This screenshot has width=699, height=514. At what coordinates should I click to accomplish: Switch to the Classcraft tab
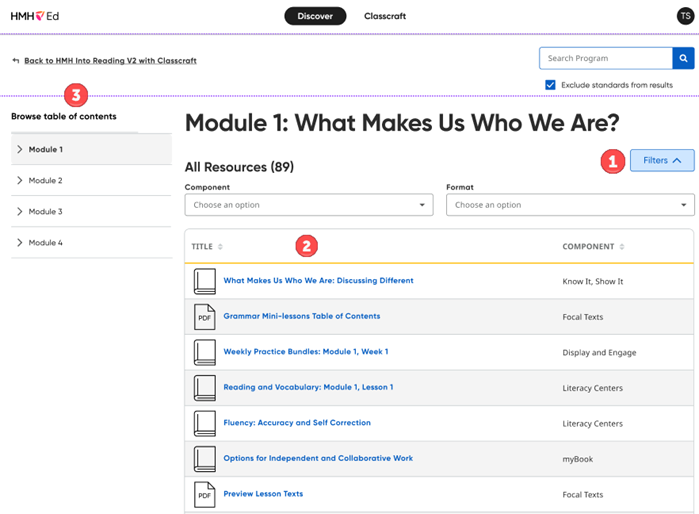pos(385,16)
